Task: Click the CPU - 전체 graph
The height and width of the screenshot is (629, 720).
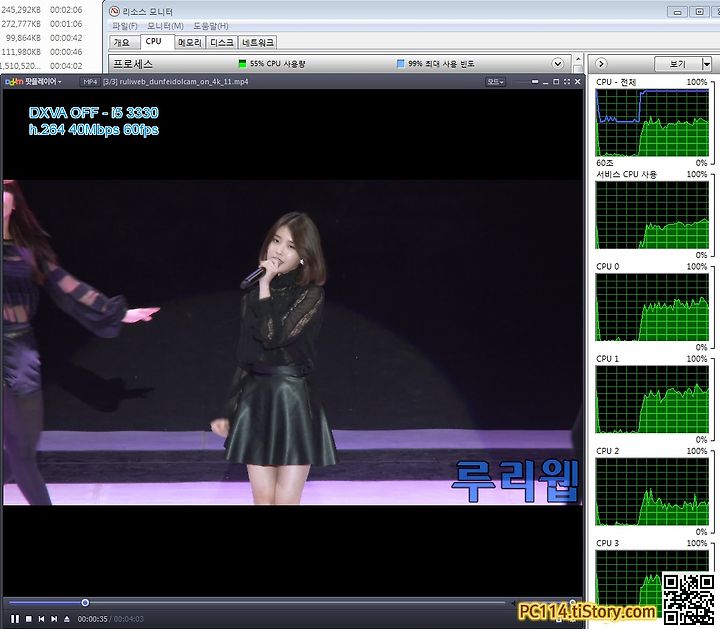Action: coord(652,123)
